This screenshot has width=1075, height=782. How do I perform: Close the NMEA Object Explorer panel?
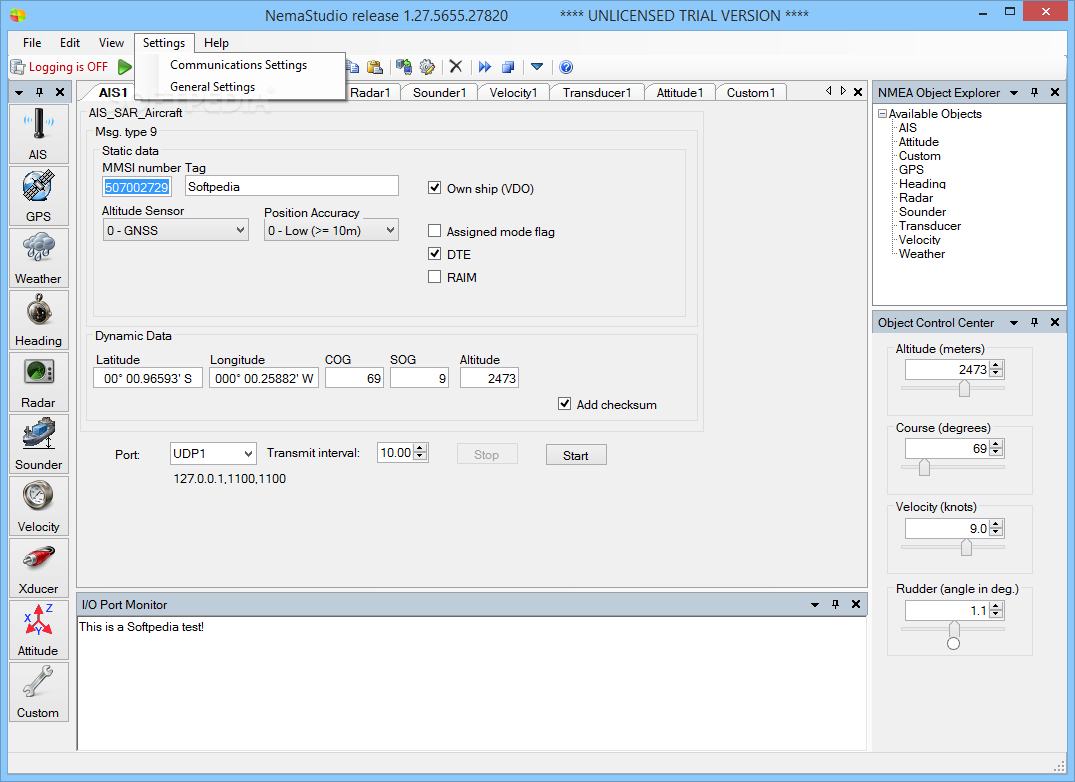tap(1055, 92)
